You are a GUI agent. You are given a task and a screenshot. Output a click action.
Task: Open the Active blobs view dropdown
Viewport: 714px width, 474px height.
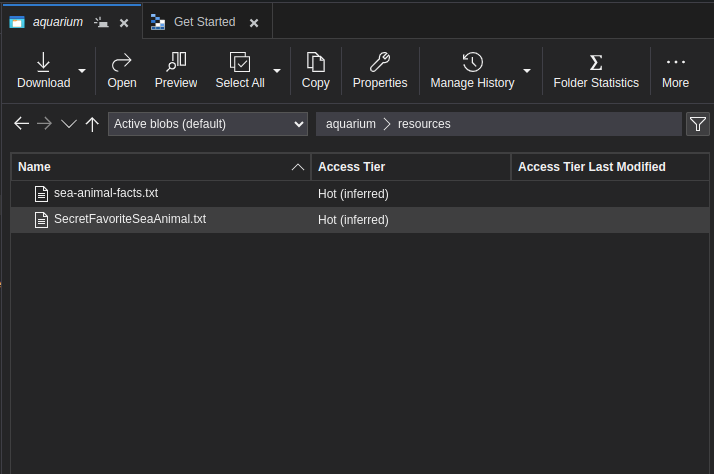coord(207,124)
